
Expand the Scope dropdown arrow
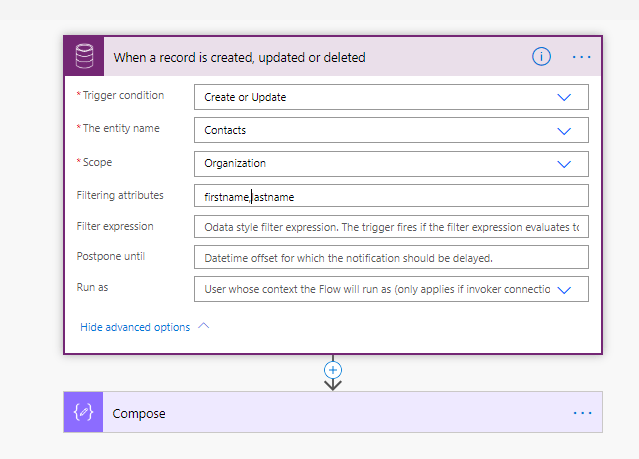(x=564, y=163)
